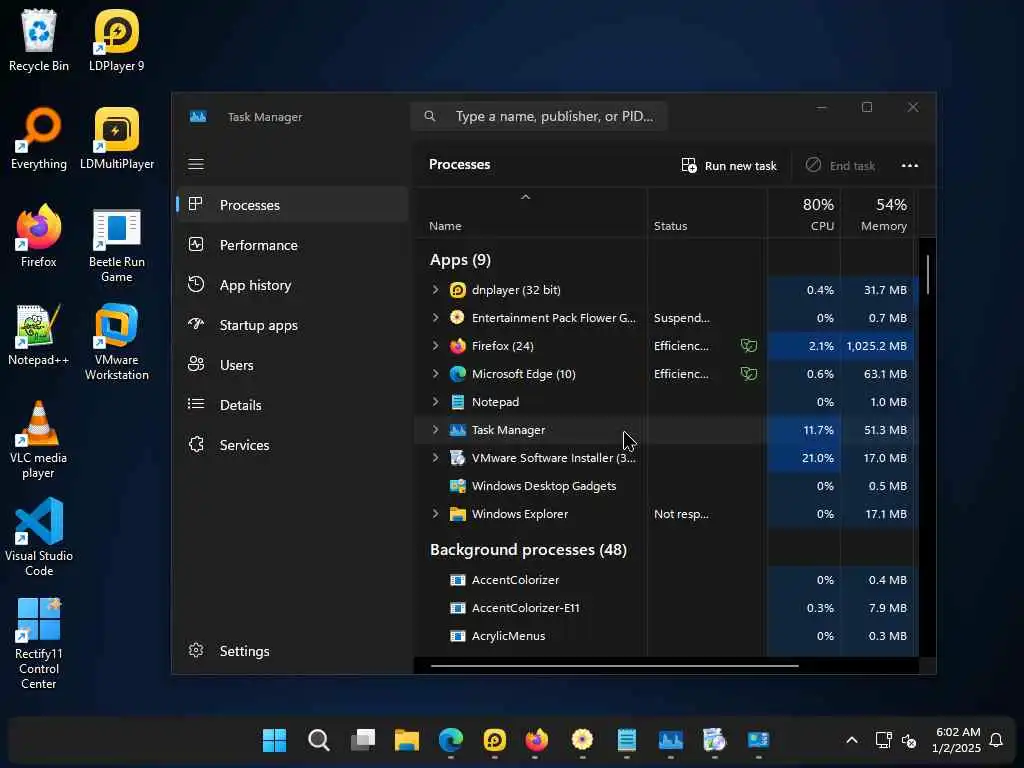This screenshot has width=1024, height=768.
Task: Click Run new task button
Action: coord(729,166)
